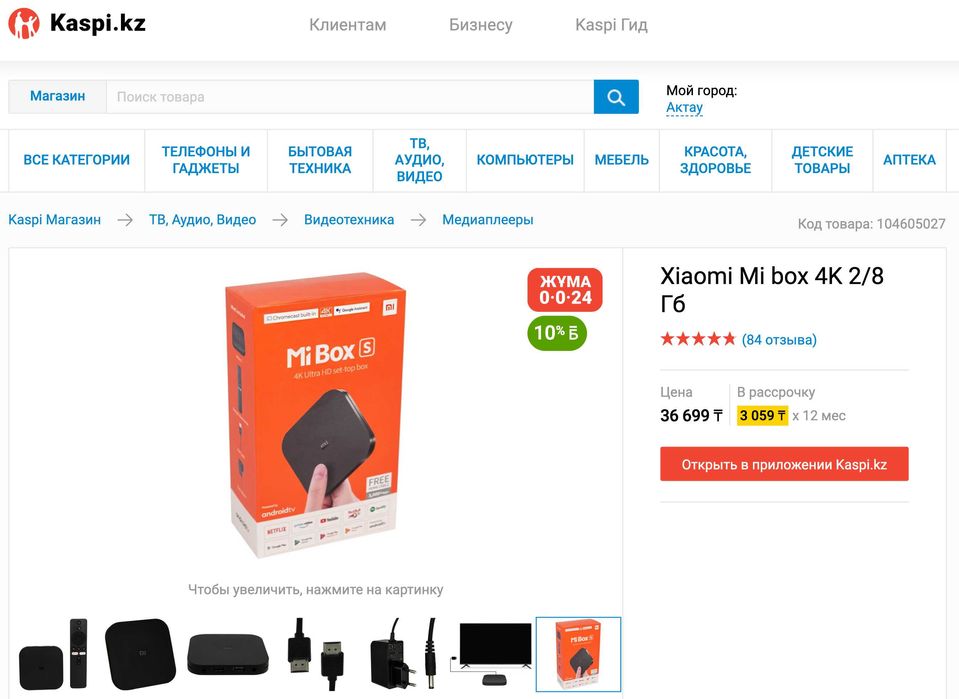Change city by clicking Актау

(684, 107)
